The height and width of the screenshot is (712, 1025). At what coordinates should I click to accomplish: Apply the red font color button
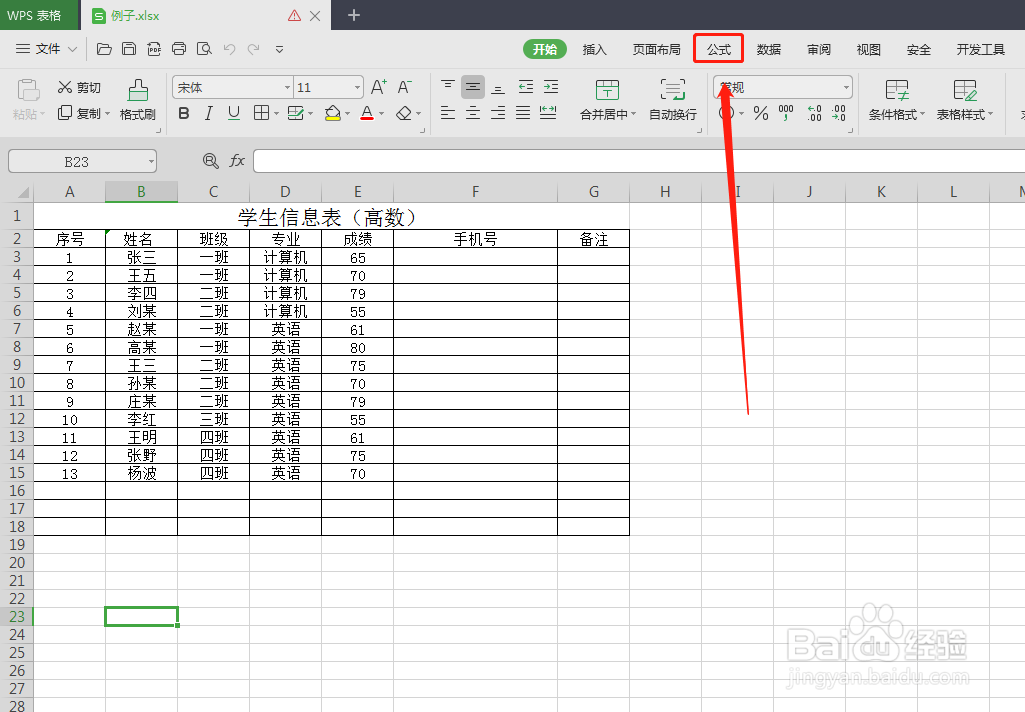pyautogui.click(x=367, y=114)
